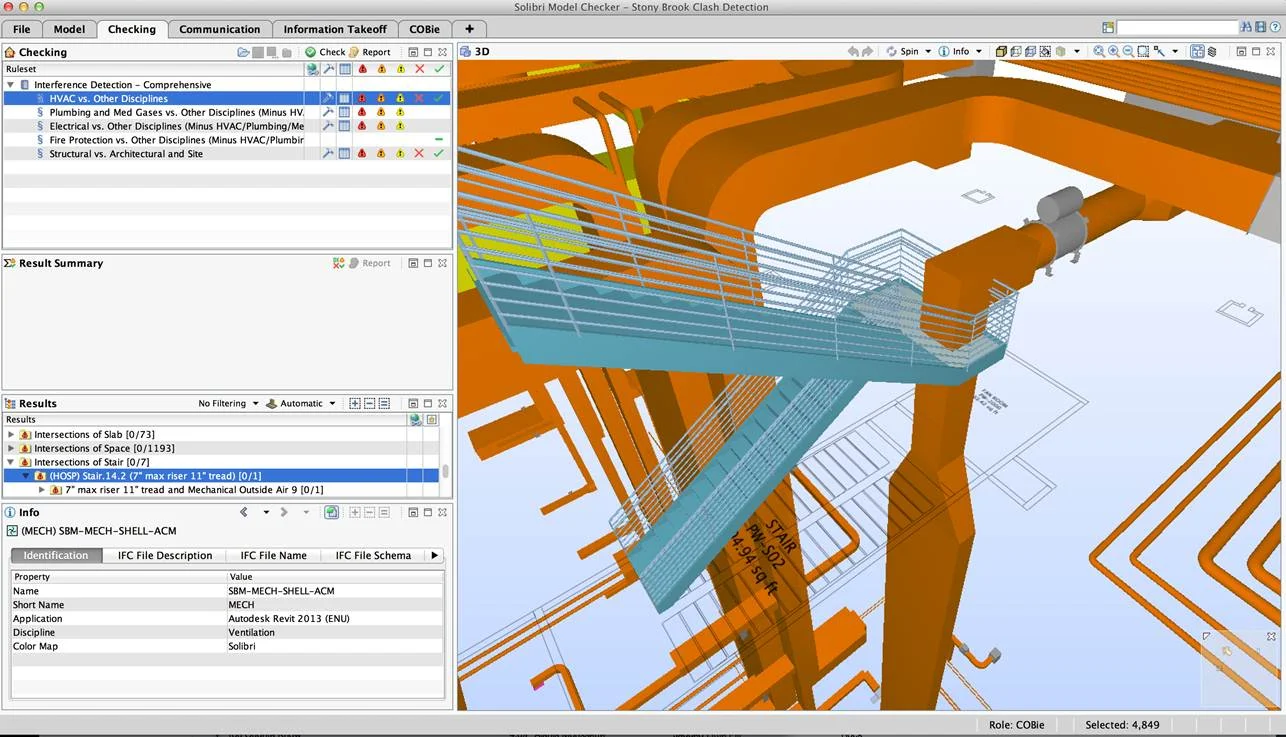Click the red critical severity icon for HVAC row
The height and width of the screenshot is (737, 1286).
click(x=363, y=99)
